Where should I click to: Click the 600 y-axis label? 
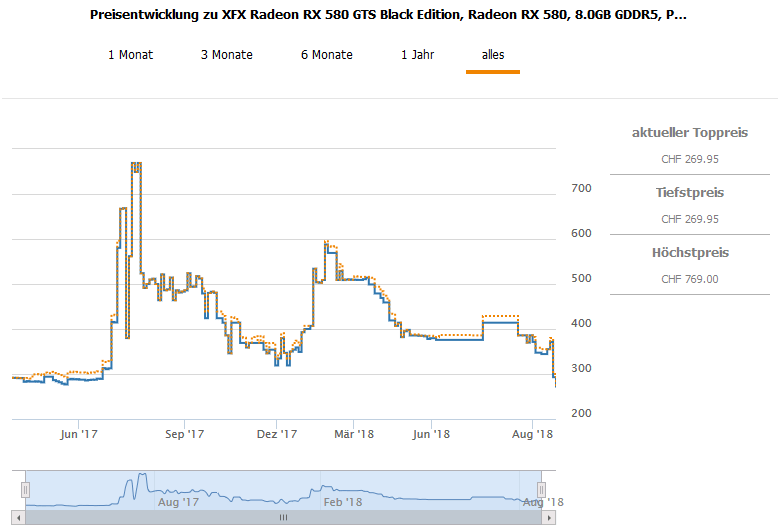point(581,233)
